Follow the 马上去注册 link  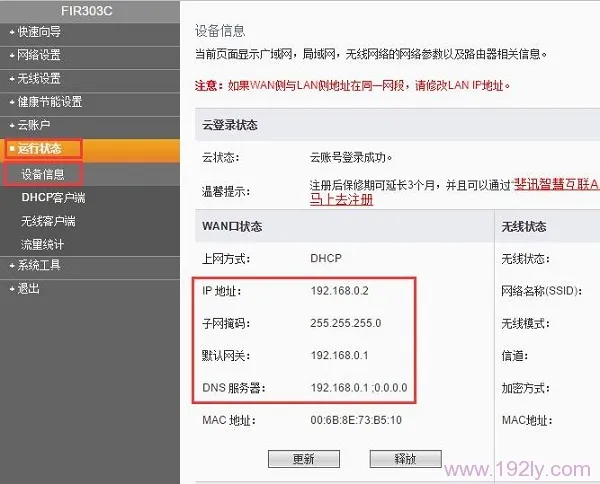pyautogui.click(x=341, y=200)
